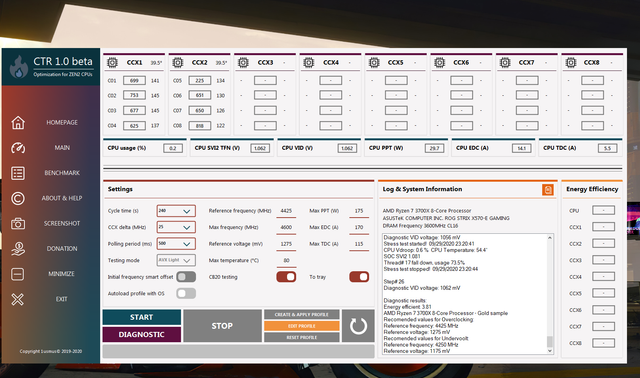The image size is (640, 378).
Task: Click the progress bar below the buttons
Action: [238, 351]
